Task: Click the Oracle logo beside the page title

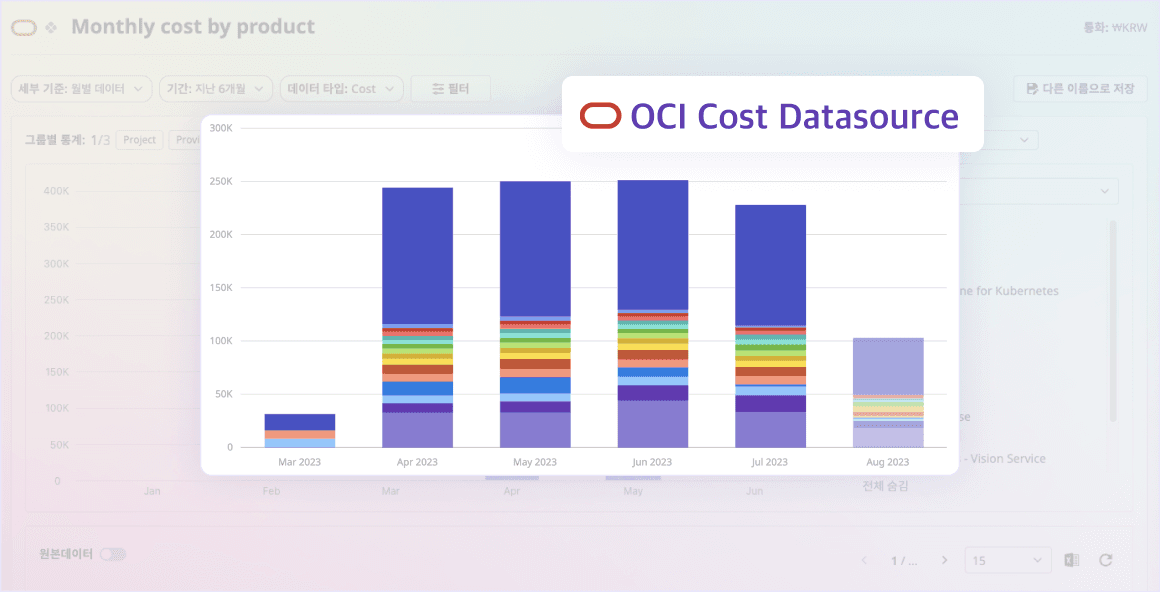Action: point(24,28)
